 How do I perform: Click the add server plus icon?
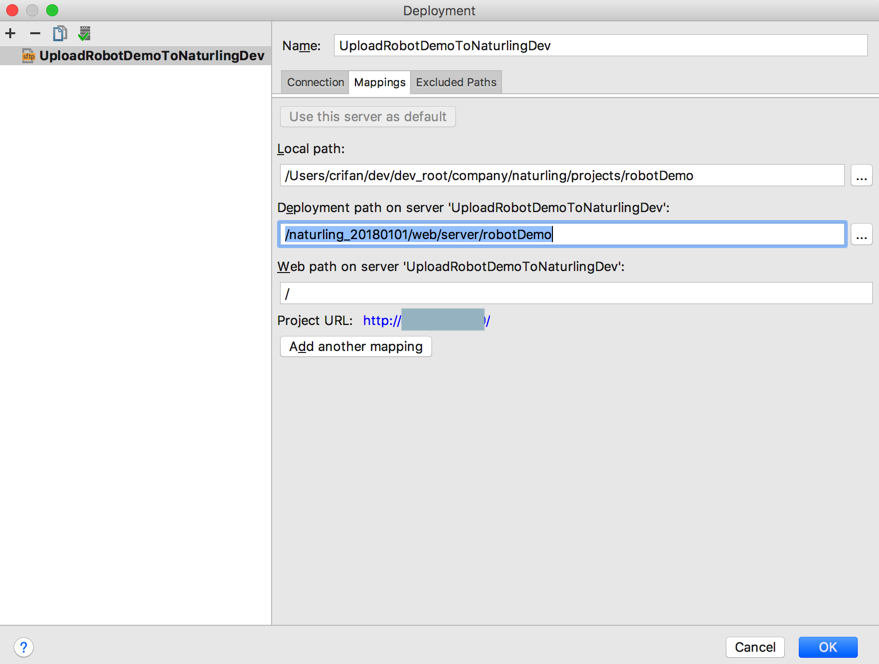tap(11, 33)
